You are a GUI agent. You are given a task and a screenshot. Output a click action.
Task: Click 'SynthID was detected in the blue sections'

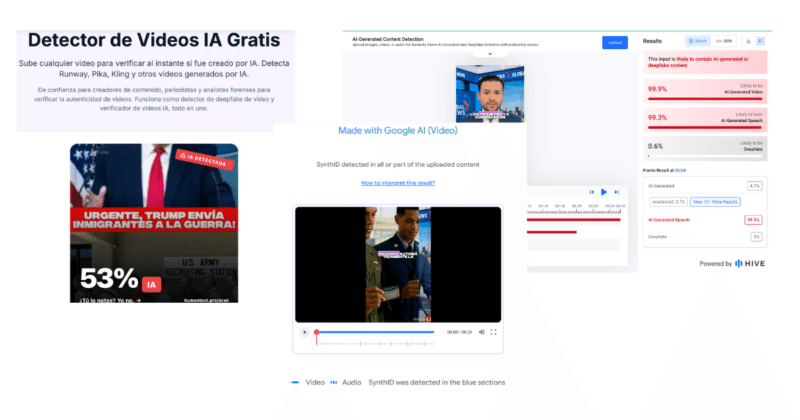pyautogui.click(x=437, y=382)
